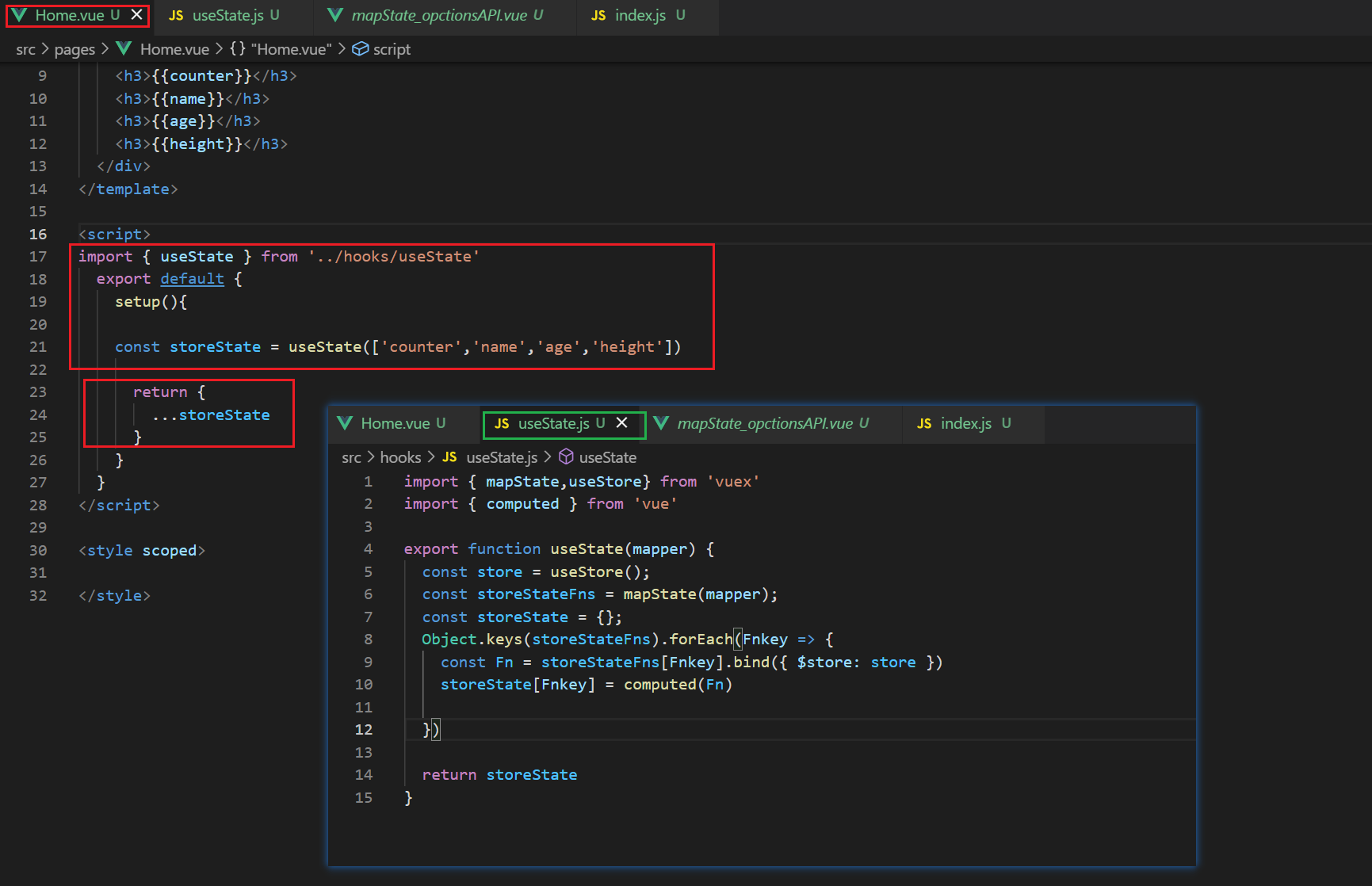Click 'scoped' attribute in style tag

coord(170,551)
